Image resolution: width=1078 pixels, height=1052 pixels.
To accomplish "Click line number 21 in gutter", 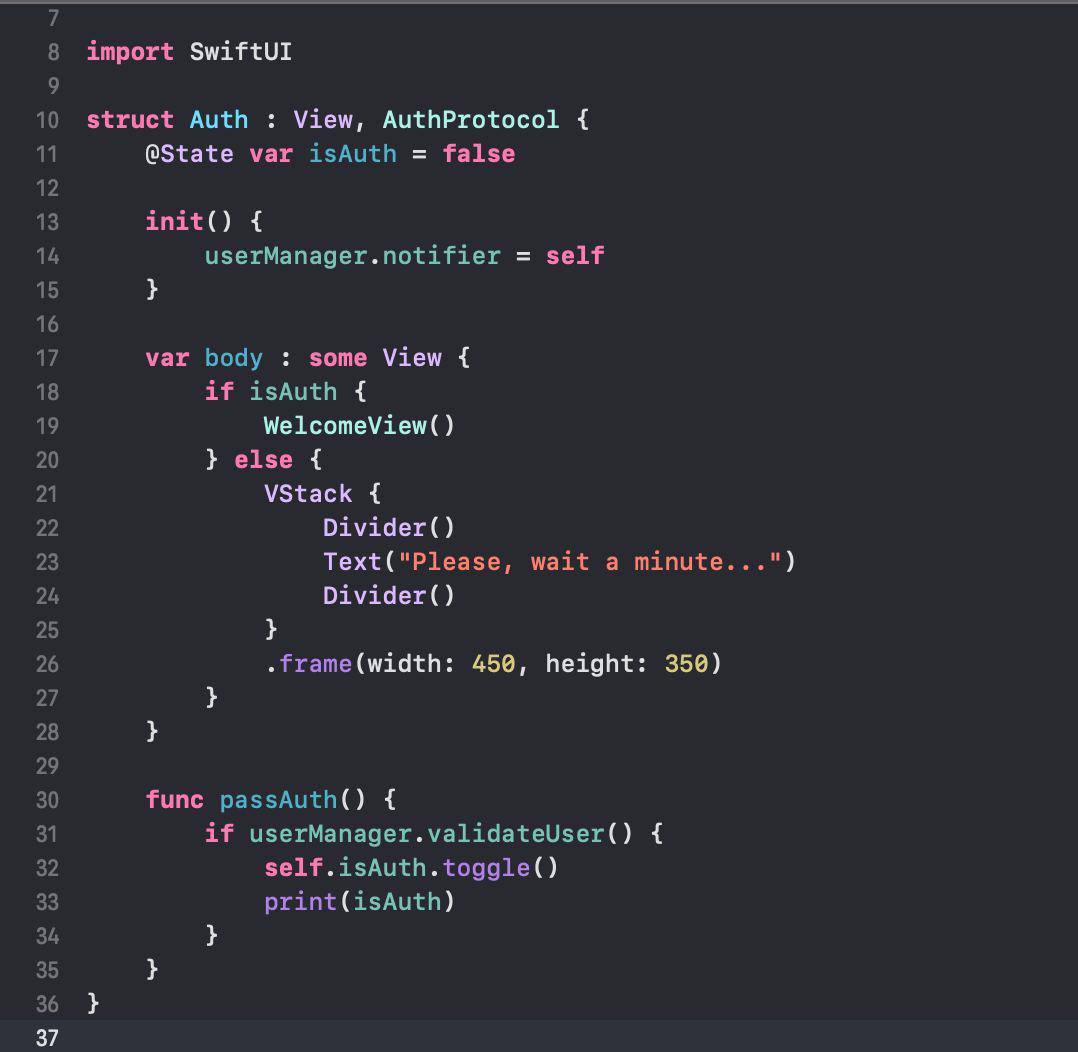I will point(47,494).
